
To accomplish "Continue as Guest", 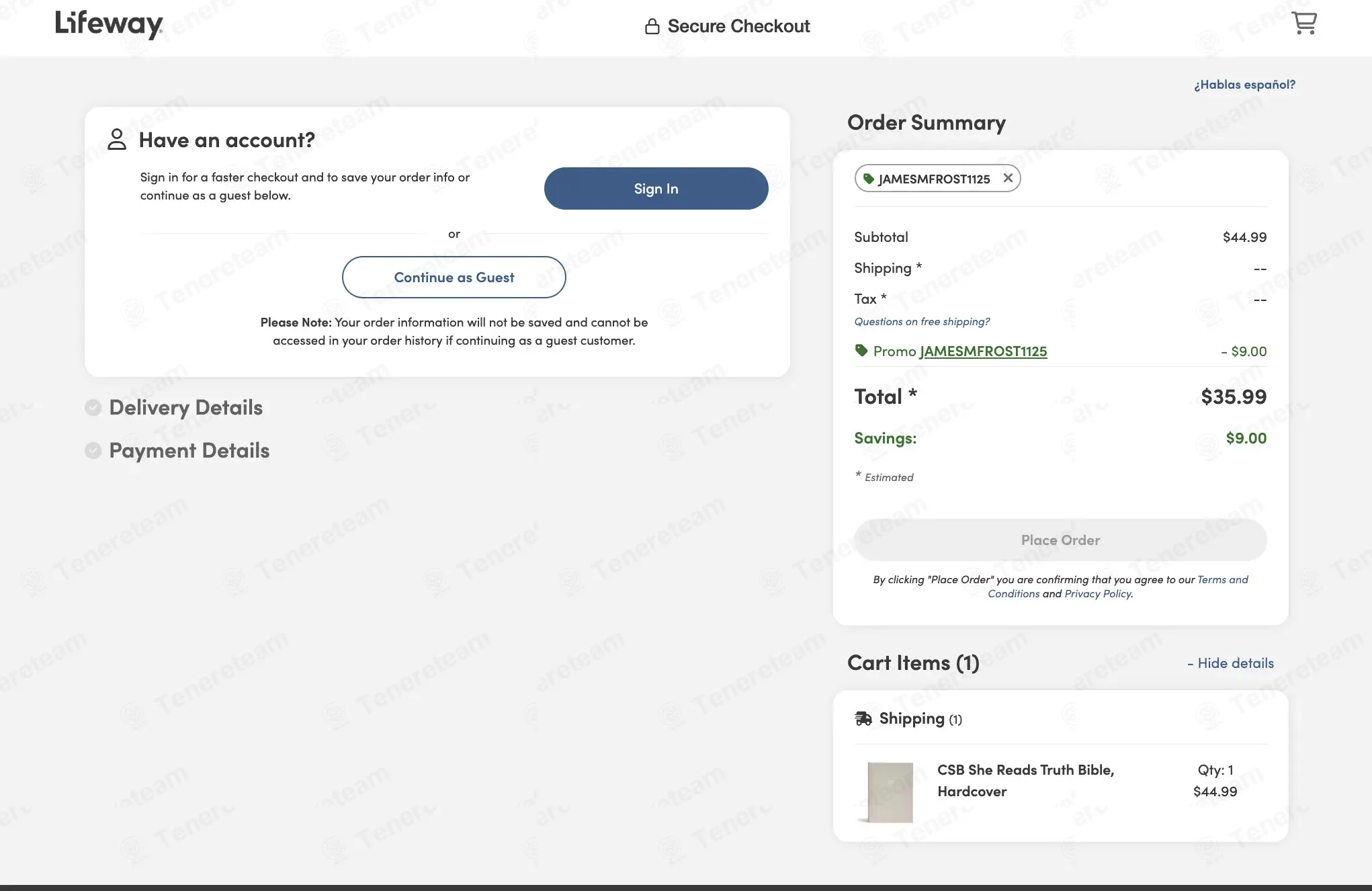I will coord(454,277).
